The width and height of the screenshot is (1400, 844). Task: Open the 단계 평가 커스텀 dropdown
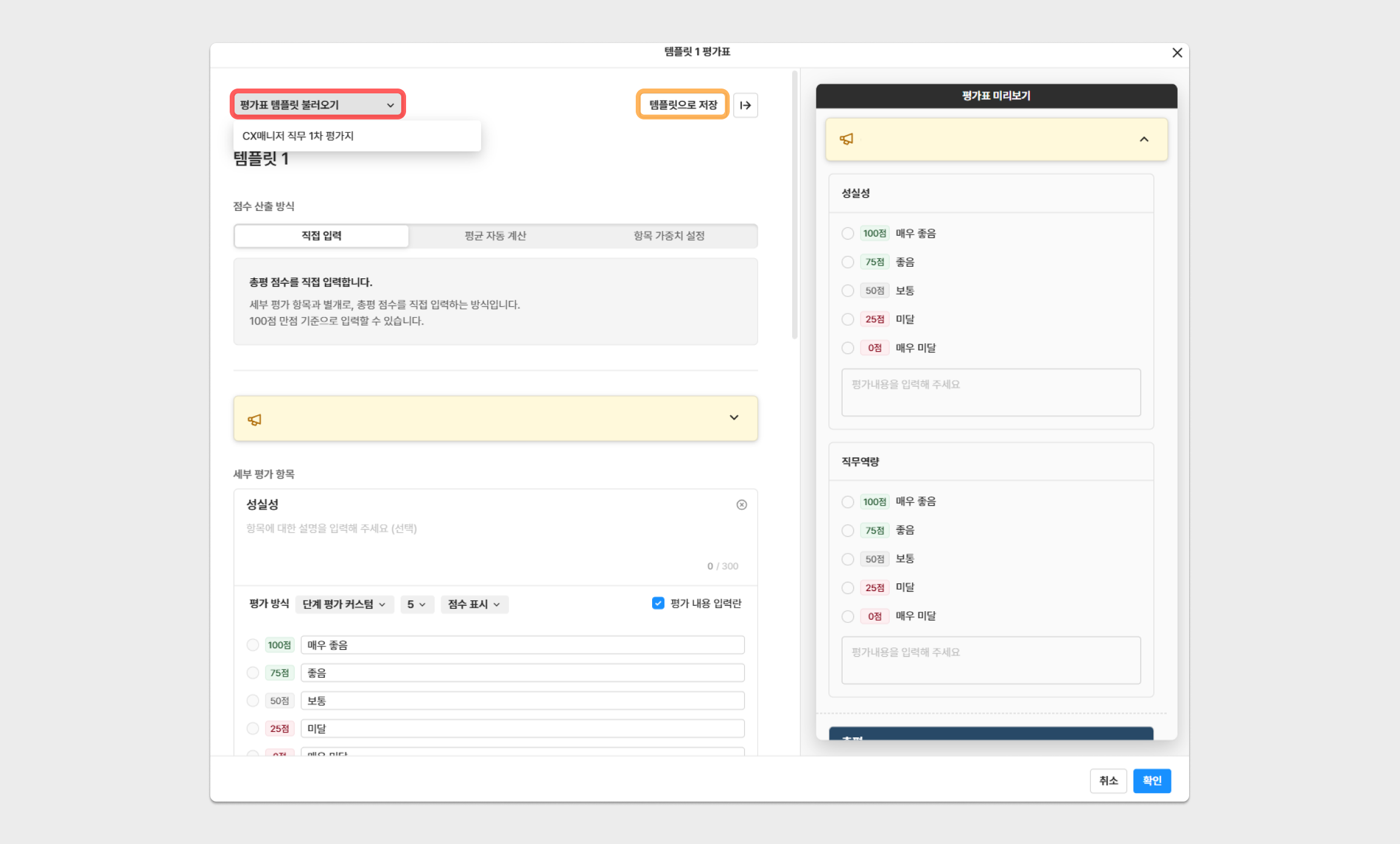(x=344, y=604)
